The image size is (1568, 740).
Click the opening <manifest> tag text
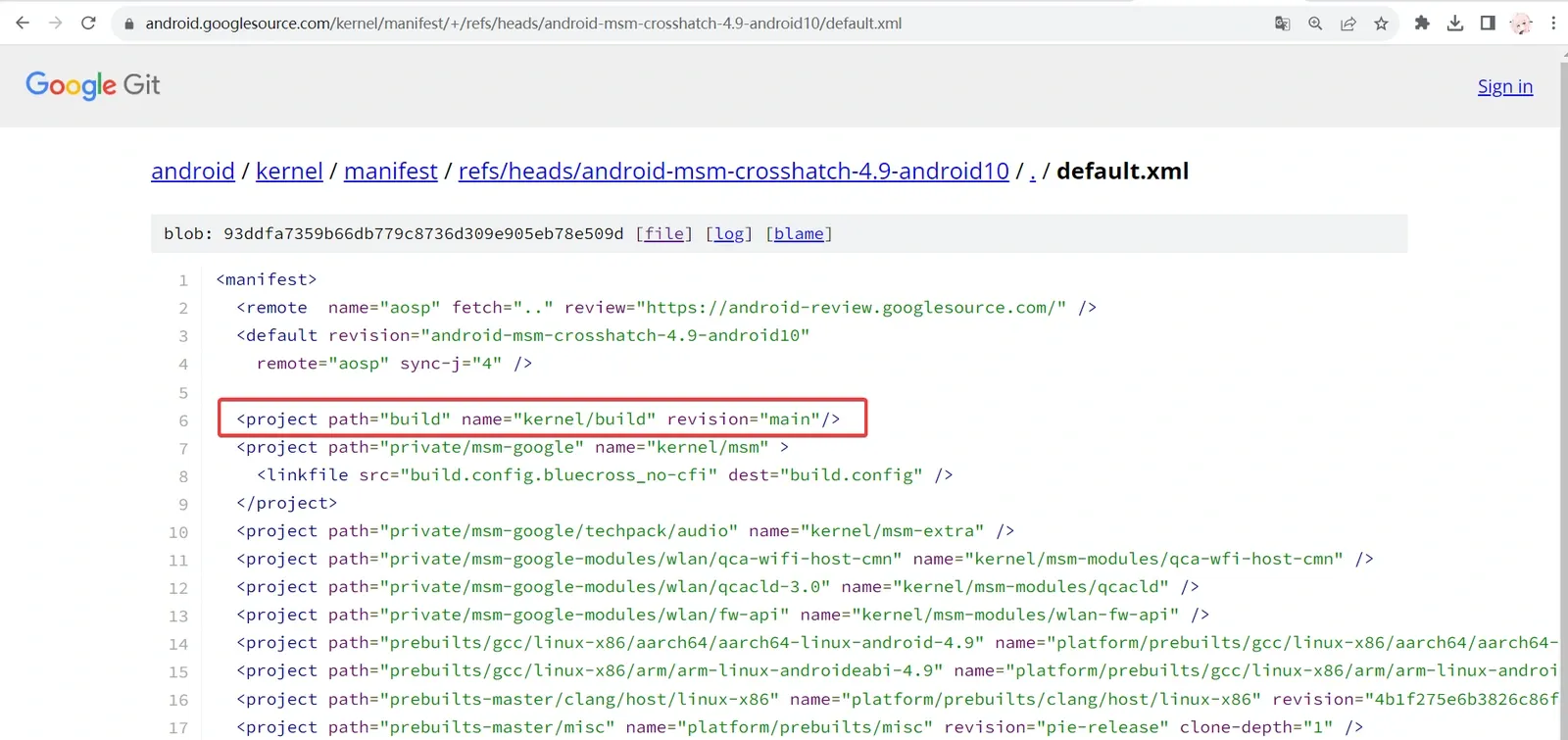click(267, 279)
